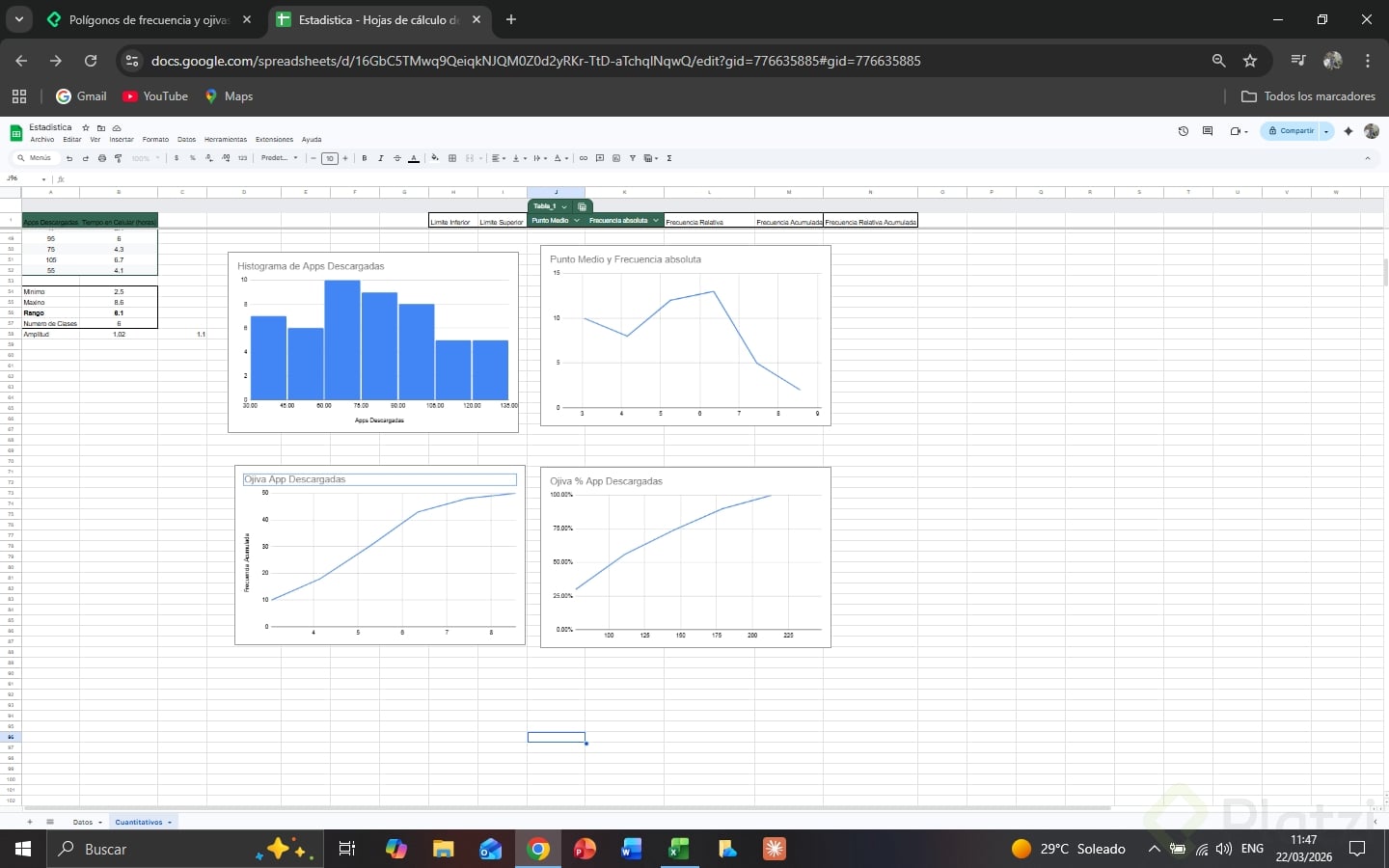Toggle bold formatting
Viewport: 1389px width, 868px height.
tap(364, 158)
